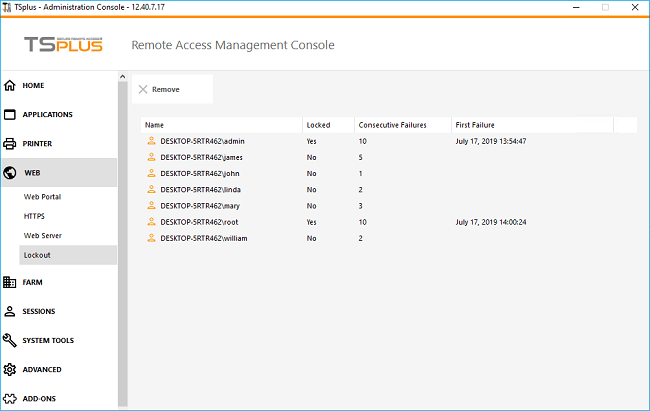Open the APPLICATIONS section

(48, 114)
